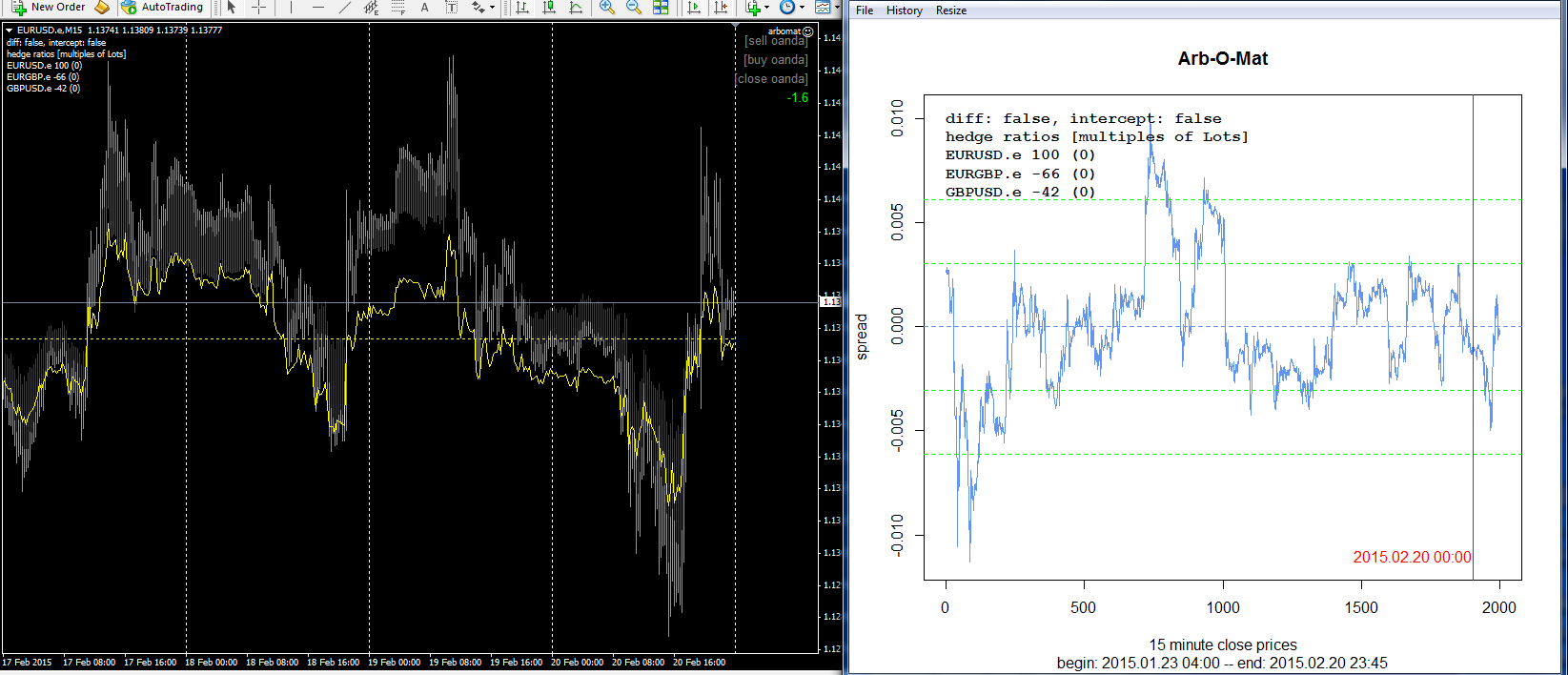Activate the crosshair tool
This screenshot has height=675, width=1568.
pos(257,7)
